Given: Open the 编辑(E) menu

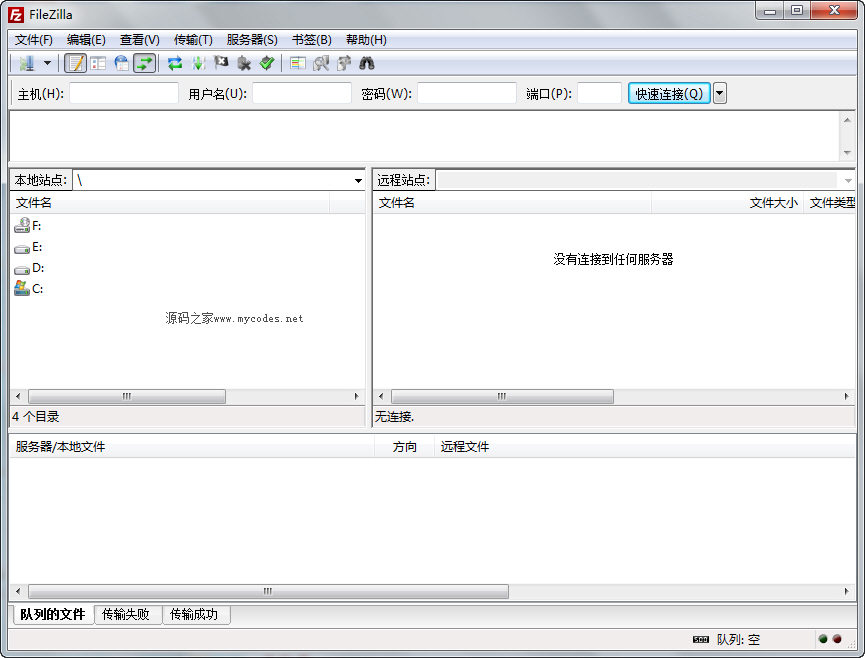Looking at the screenshot, I should (86, 40).
